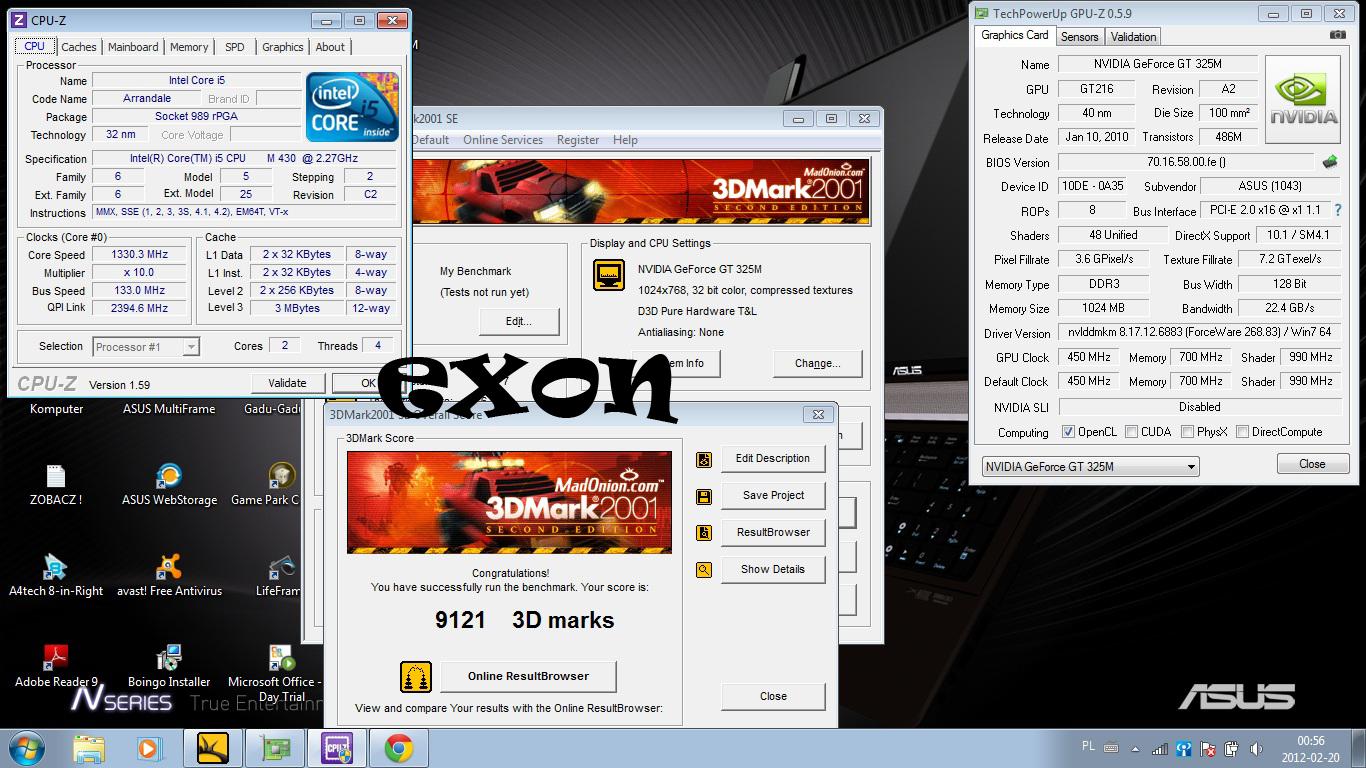Click the Graphics Card tab in GPU-Z
The image size is (1366, 768).
click(1015, 35)
